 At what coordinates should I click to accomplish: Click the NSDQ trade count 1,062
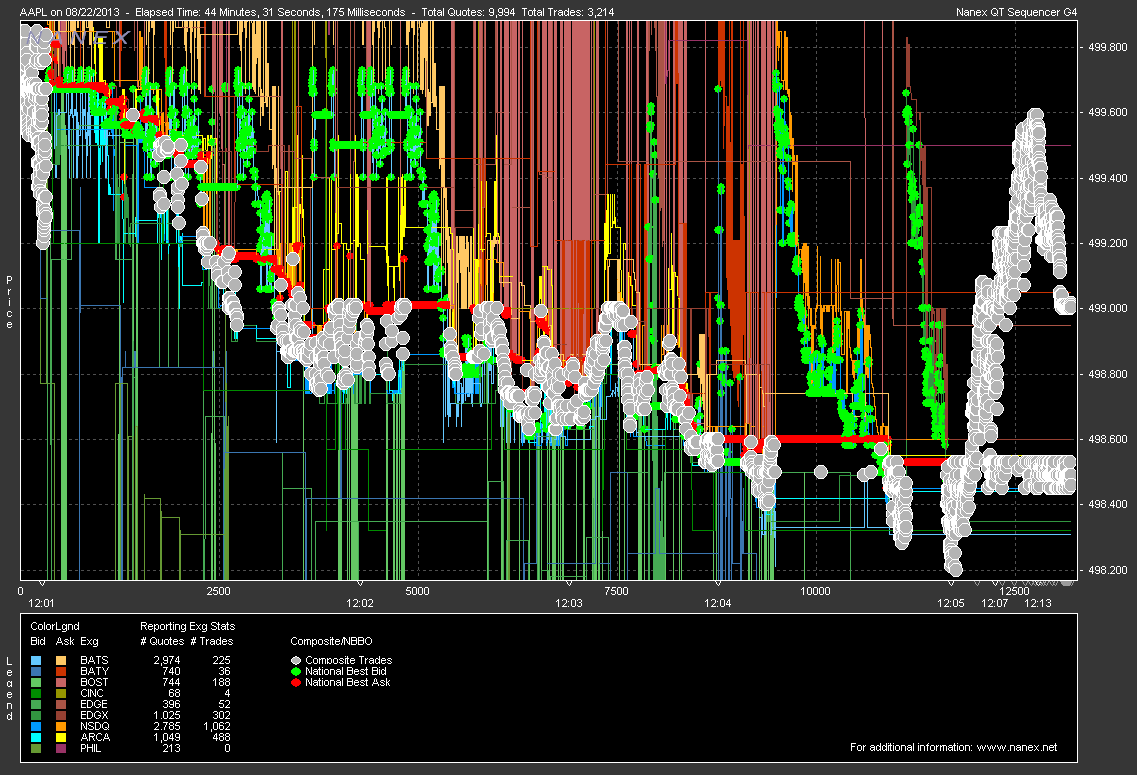pyautogui.click(x=217, y=726)
